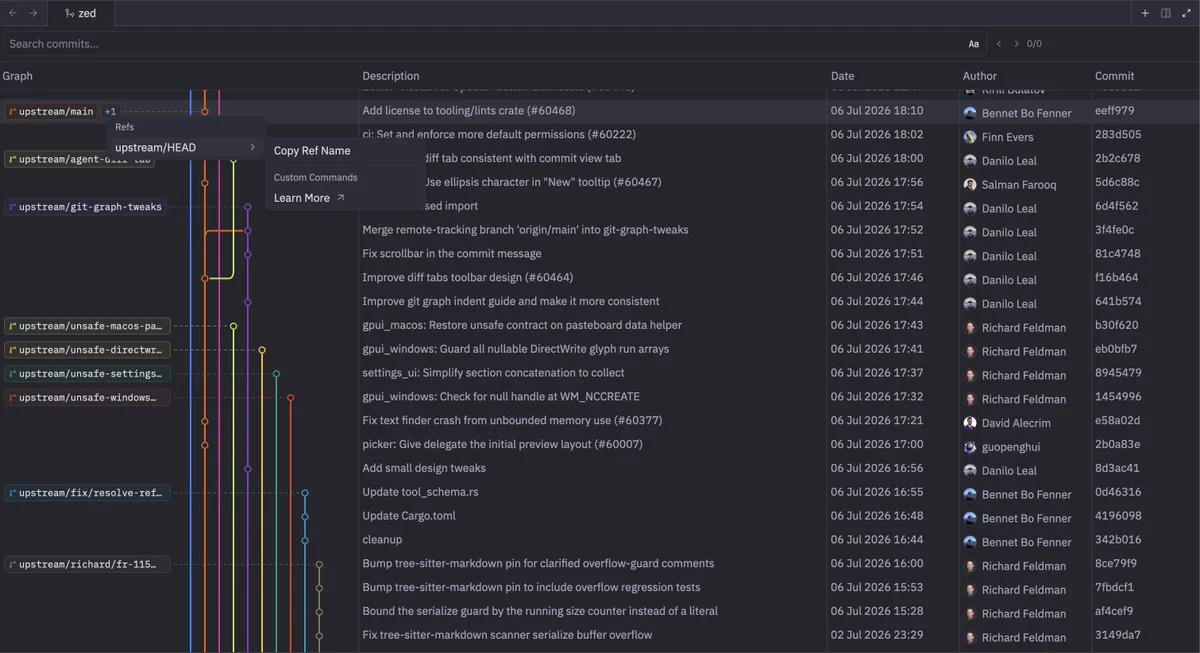Click commit hash 641b574

[1116, 301]
